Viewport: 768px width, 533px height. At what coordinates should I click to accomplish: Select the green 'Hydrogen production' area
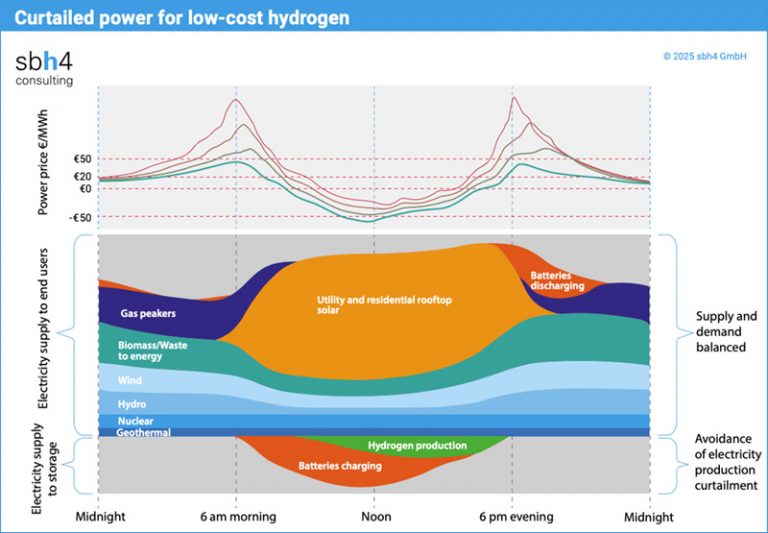click(417, 445)
